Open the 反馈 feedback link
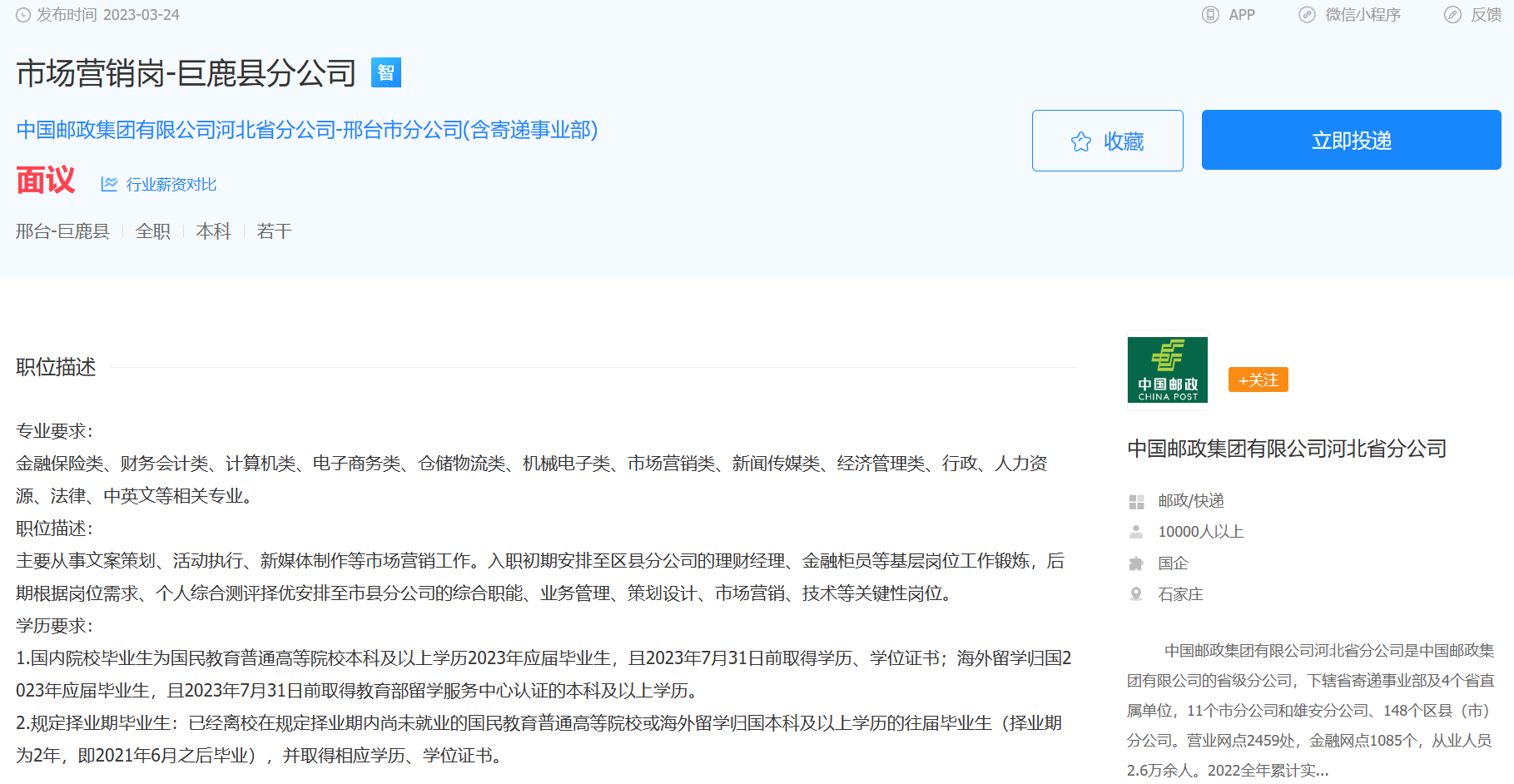The width and height of the screenshot is (1514, 784). 1487,15
